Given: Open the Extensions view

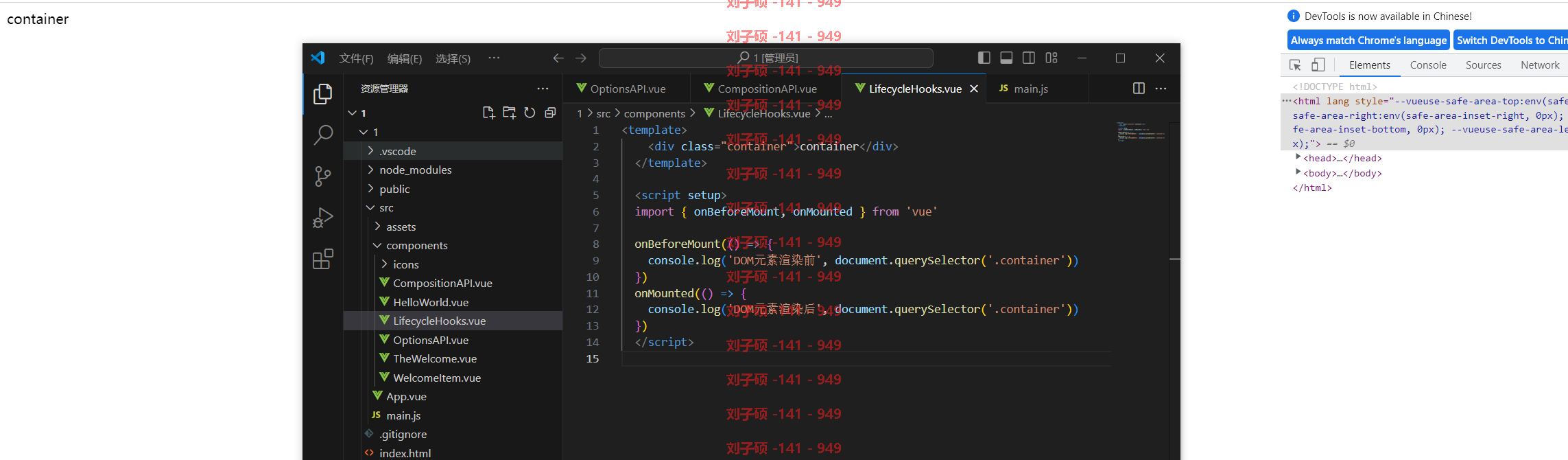Looking at the screenshot, I should pos(322,259).
